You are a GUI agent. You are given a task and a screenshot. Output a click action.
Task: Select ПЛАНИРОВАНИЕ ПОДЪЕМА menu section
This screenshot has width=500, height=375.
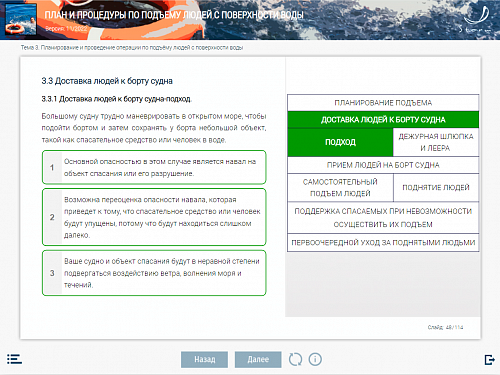383,103
